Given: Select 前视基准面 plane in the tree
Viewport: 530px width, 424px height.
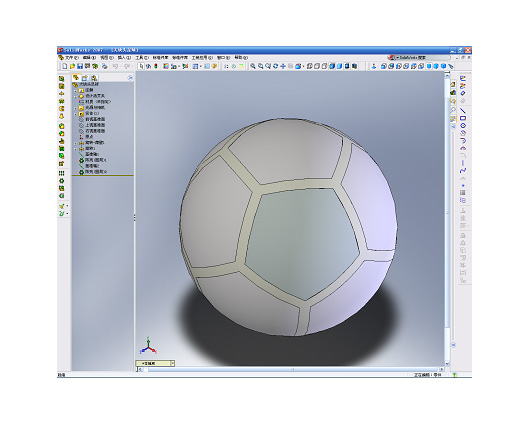Looking at the screenshot, I should pyautogui.click(x=92, y=119).
